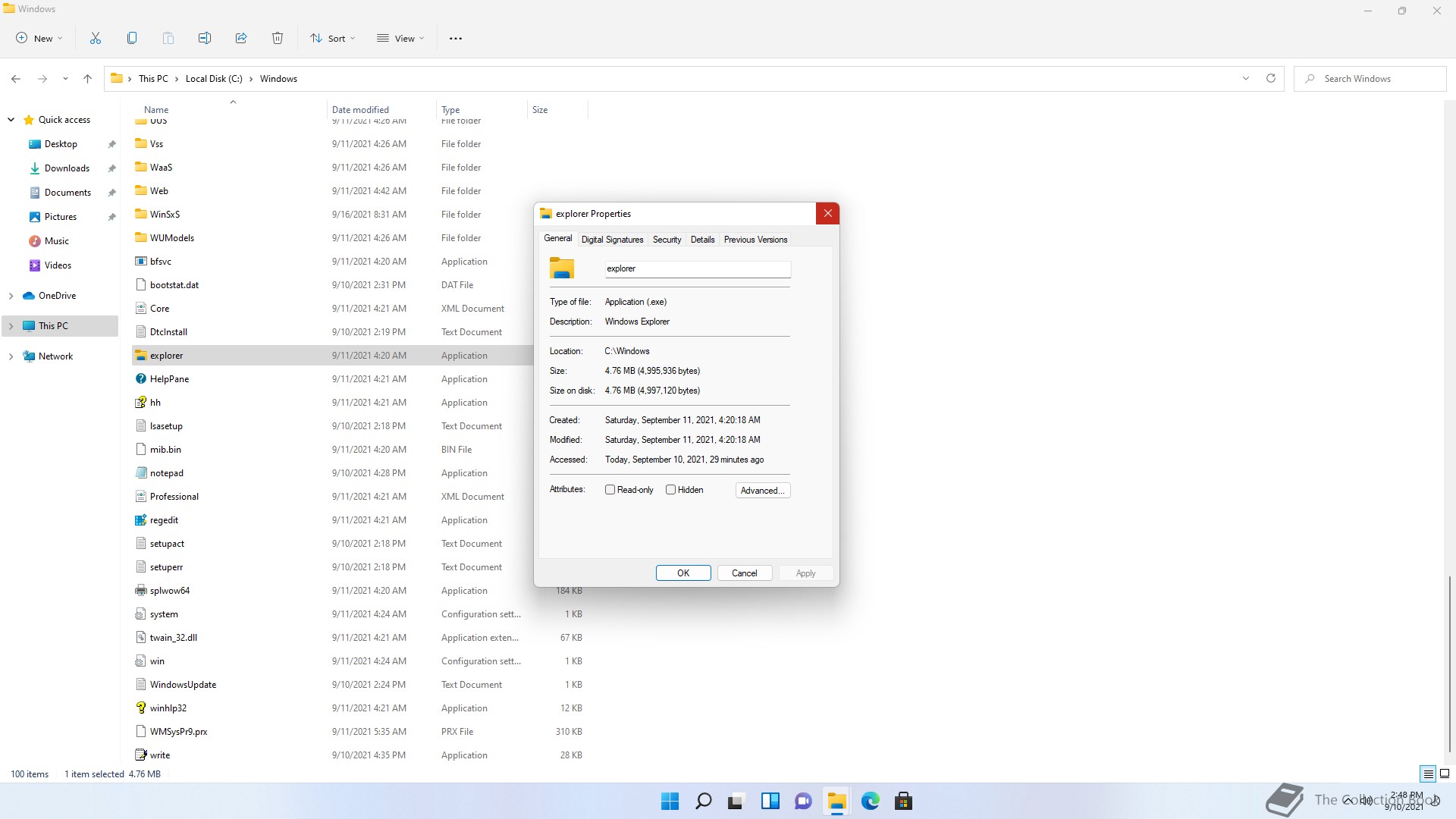Viewport: 1456px width, 819px height.
Task: Open the Sort dropdown menu
Action: (333, 38)
